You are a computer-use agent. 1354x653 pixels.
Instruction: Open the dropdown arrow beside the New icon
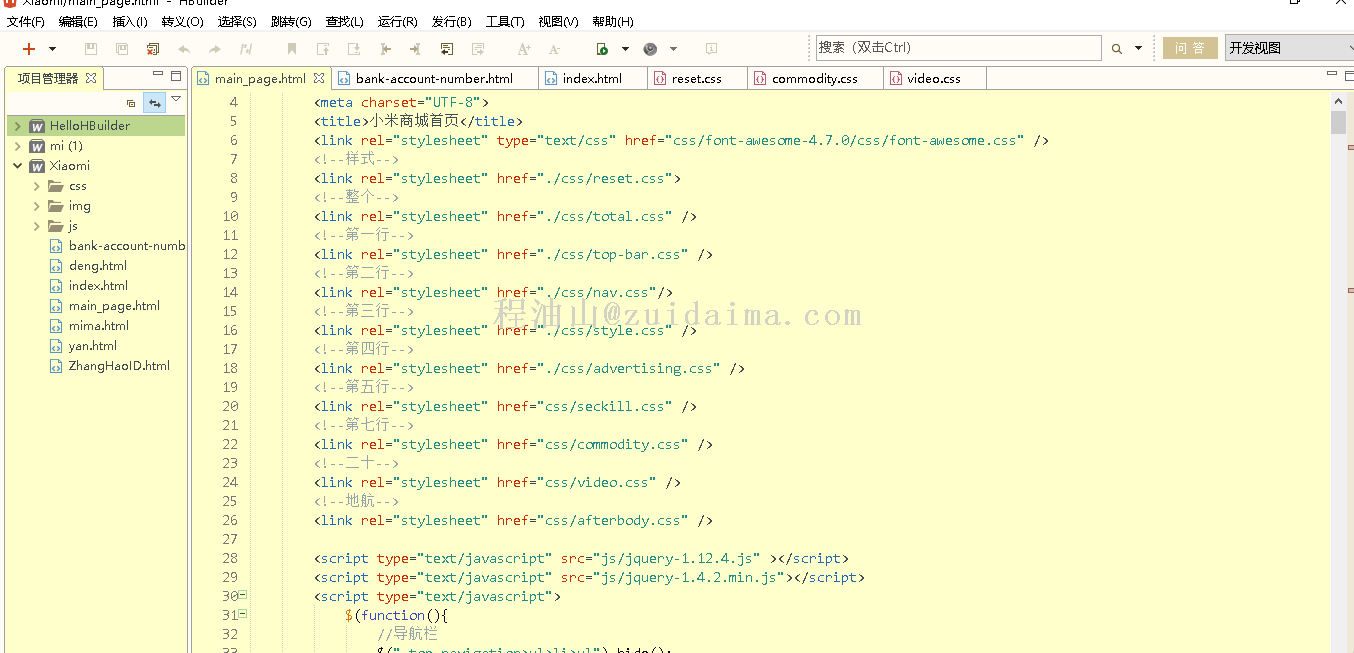pos(53,48)
